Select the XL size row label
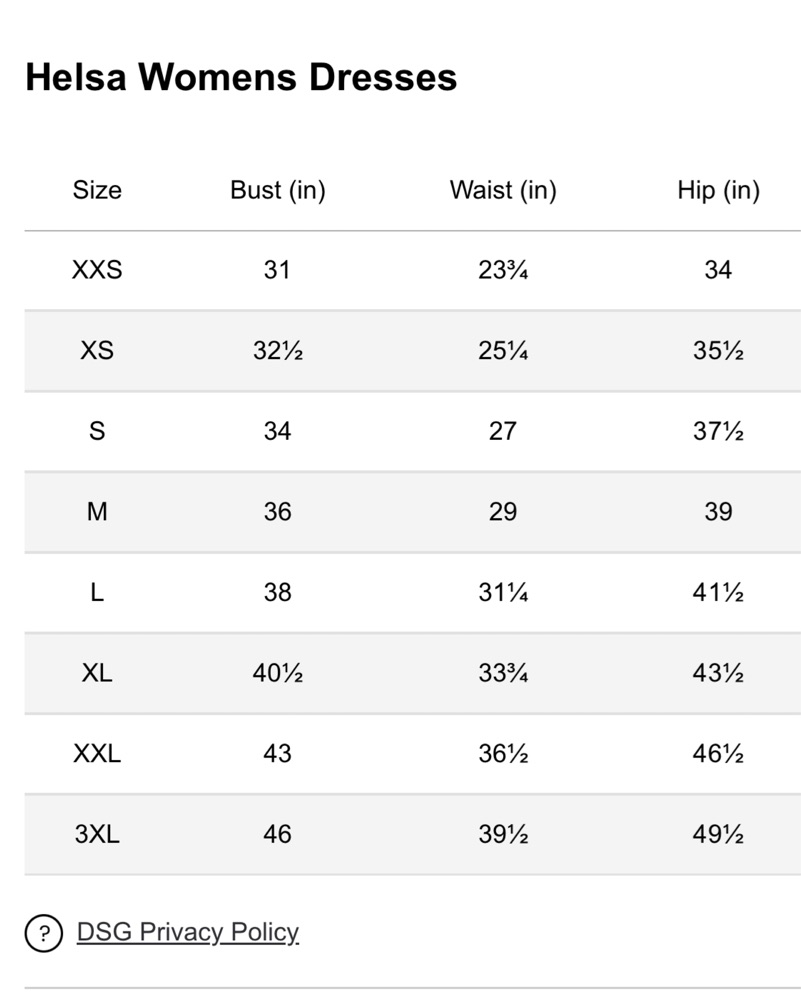The image size is (801, 1000). pos(97,673)
